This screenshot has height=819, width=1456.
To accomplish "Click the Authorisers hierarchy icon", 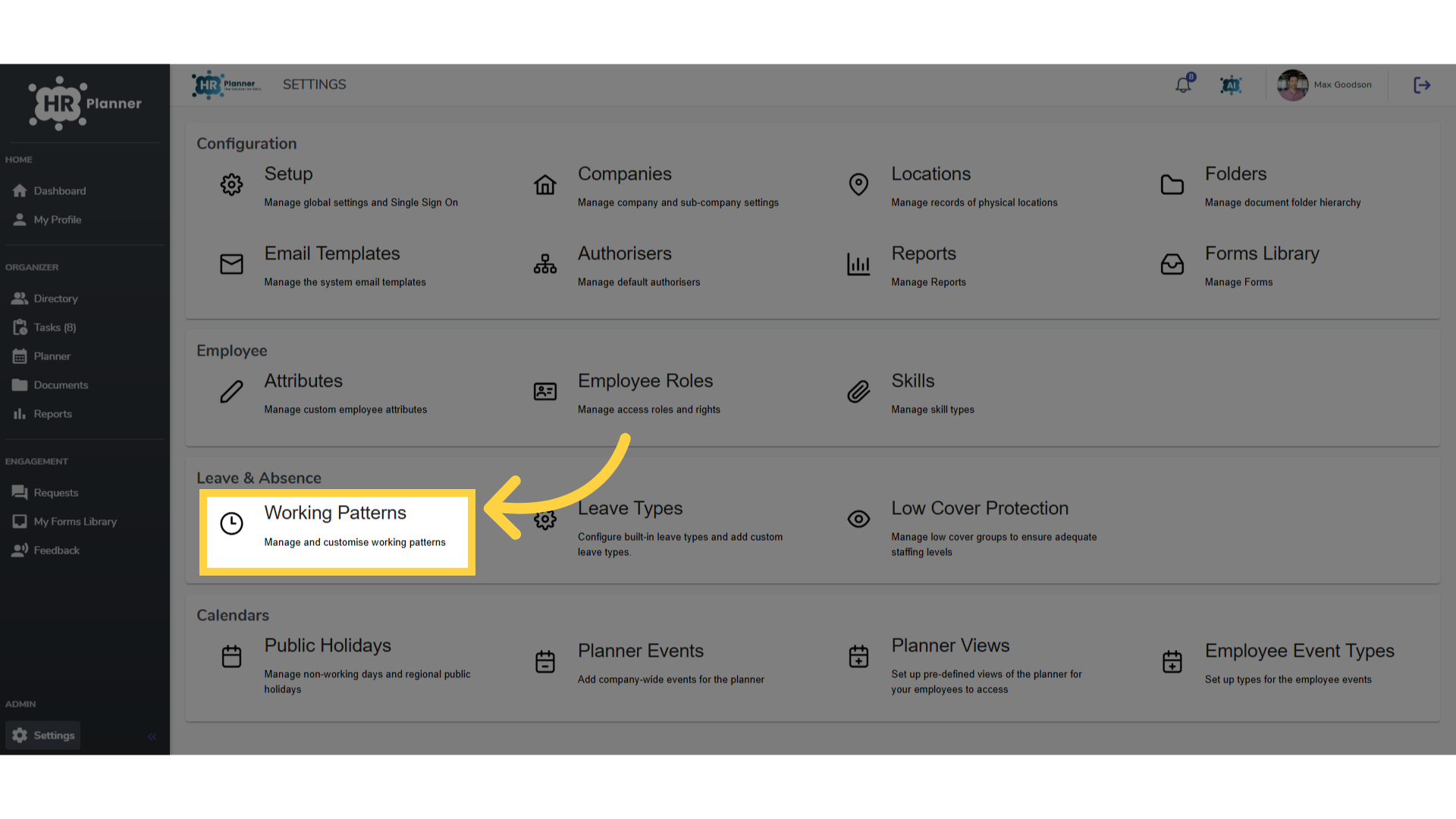I will tap(545, 264).
